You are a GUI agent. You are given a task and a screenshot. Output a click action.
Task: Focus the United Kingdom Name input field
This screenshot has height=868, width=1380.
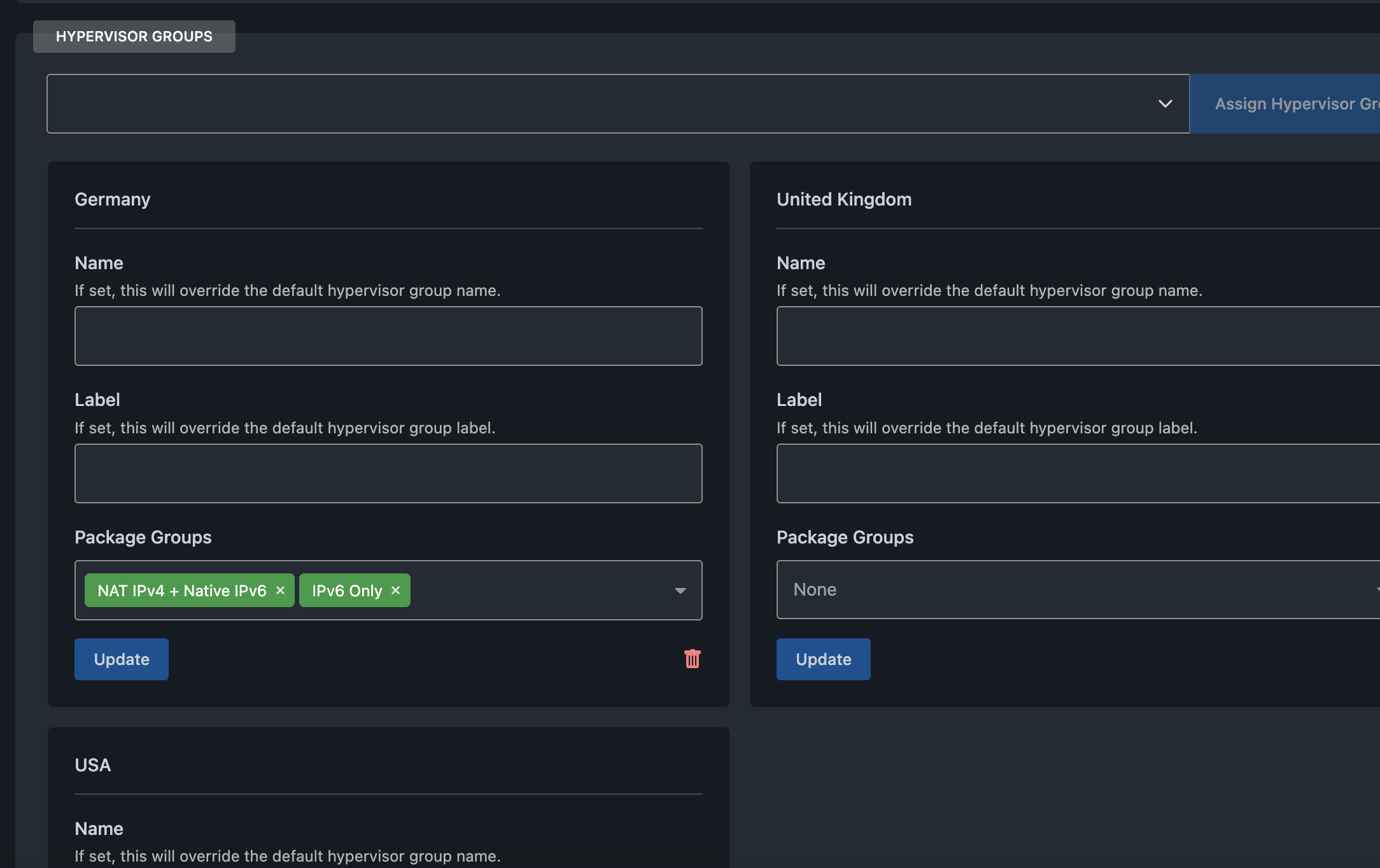pos(1078,336)
